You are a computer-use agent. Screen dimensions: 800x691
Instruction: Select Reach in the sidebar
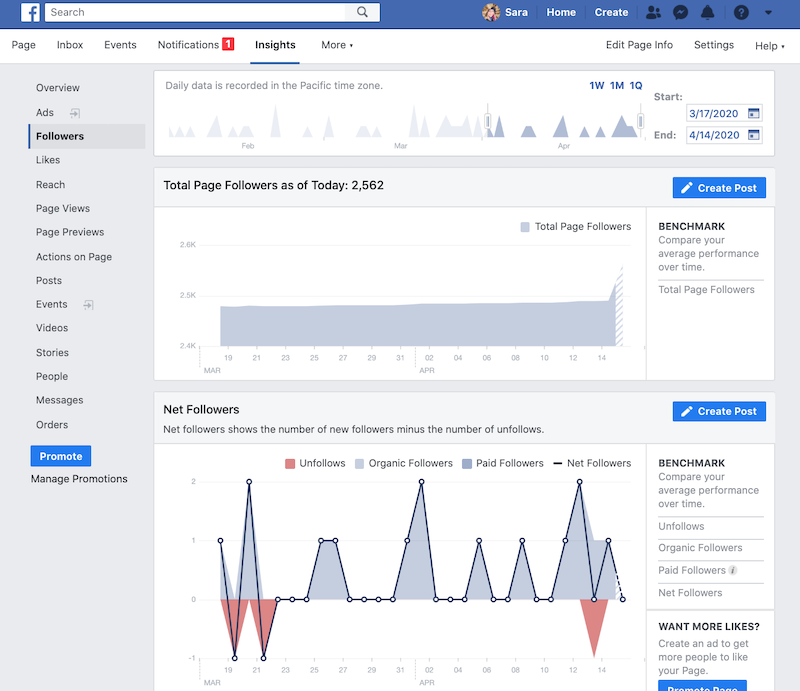51,185
